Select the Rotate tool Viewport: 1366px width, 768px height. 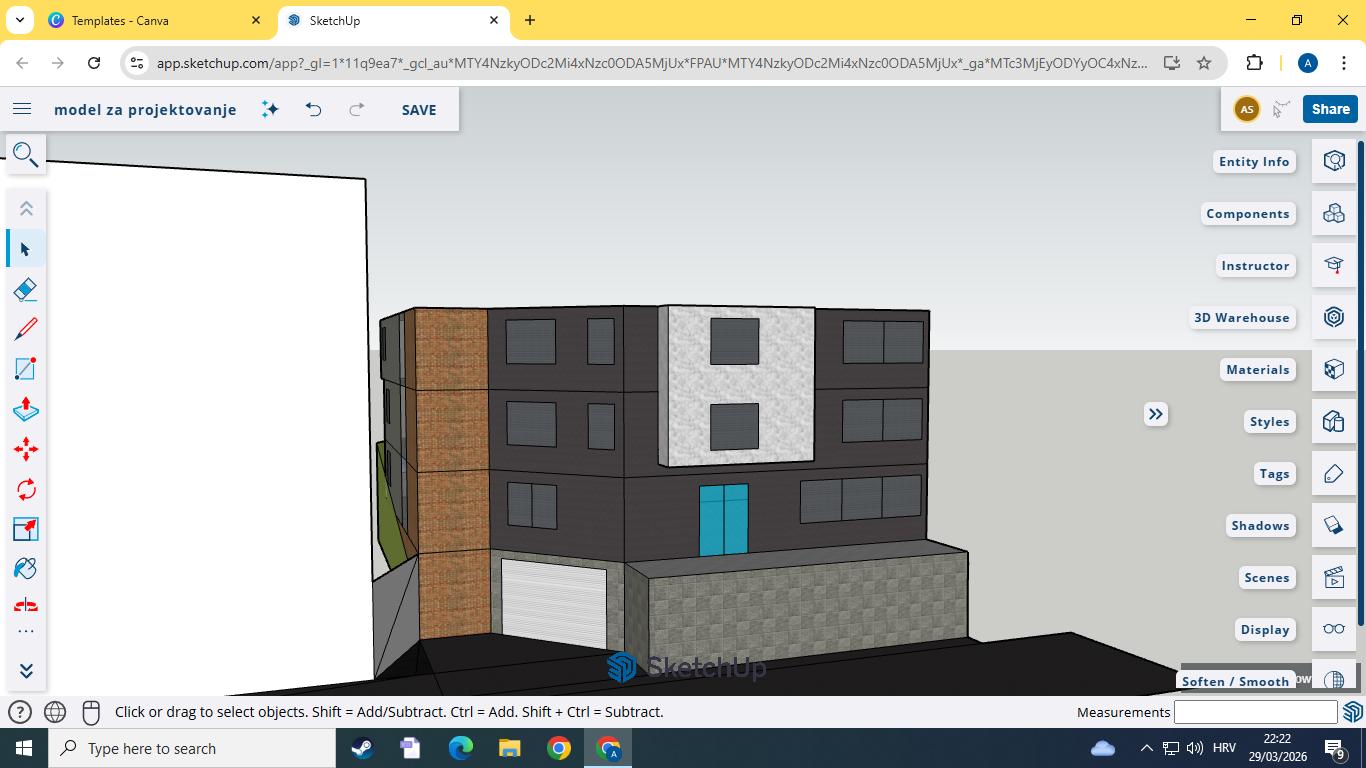[x=26, y=489]
